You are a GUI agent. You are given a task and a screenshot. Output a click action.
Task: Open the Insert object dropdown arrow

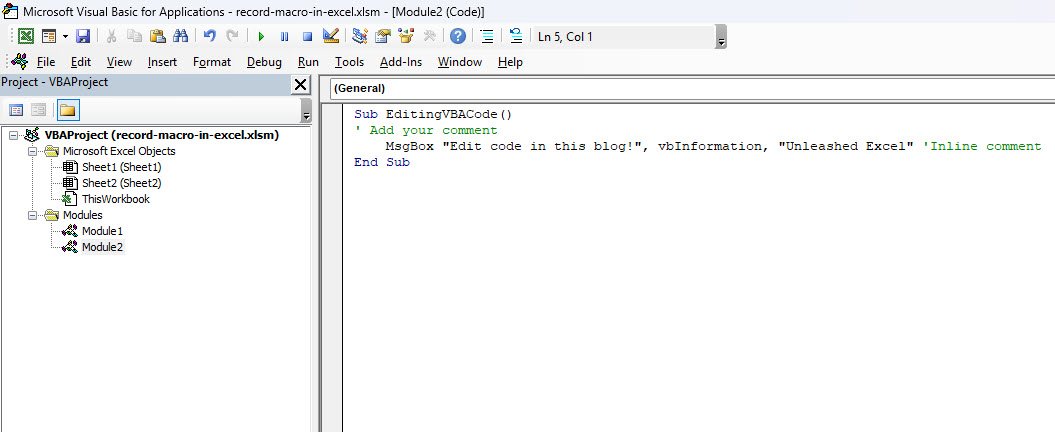65,36
